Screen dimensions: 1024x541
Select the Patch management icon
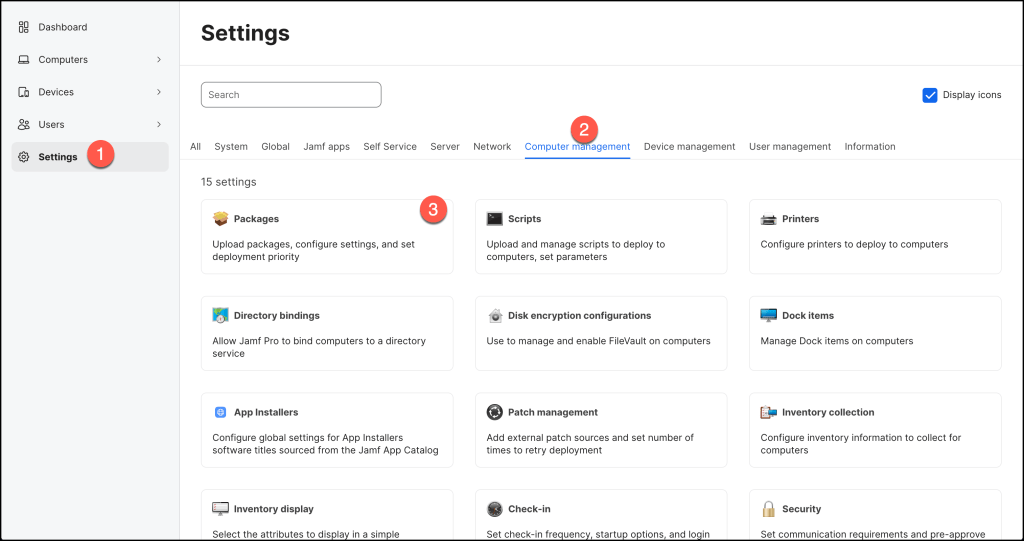tap(495, 412)
